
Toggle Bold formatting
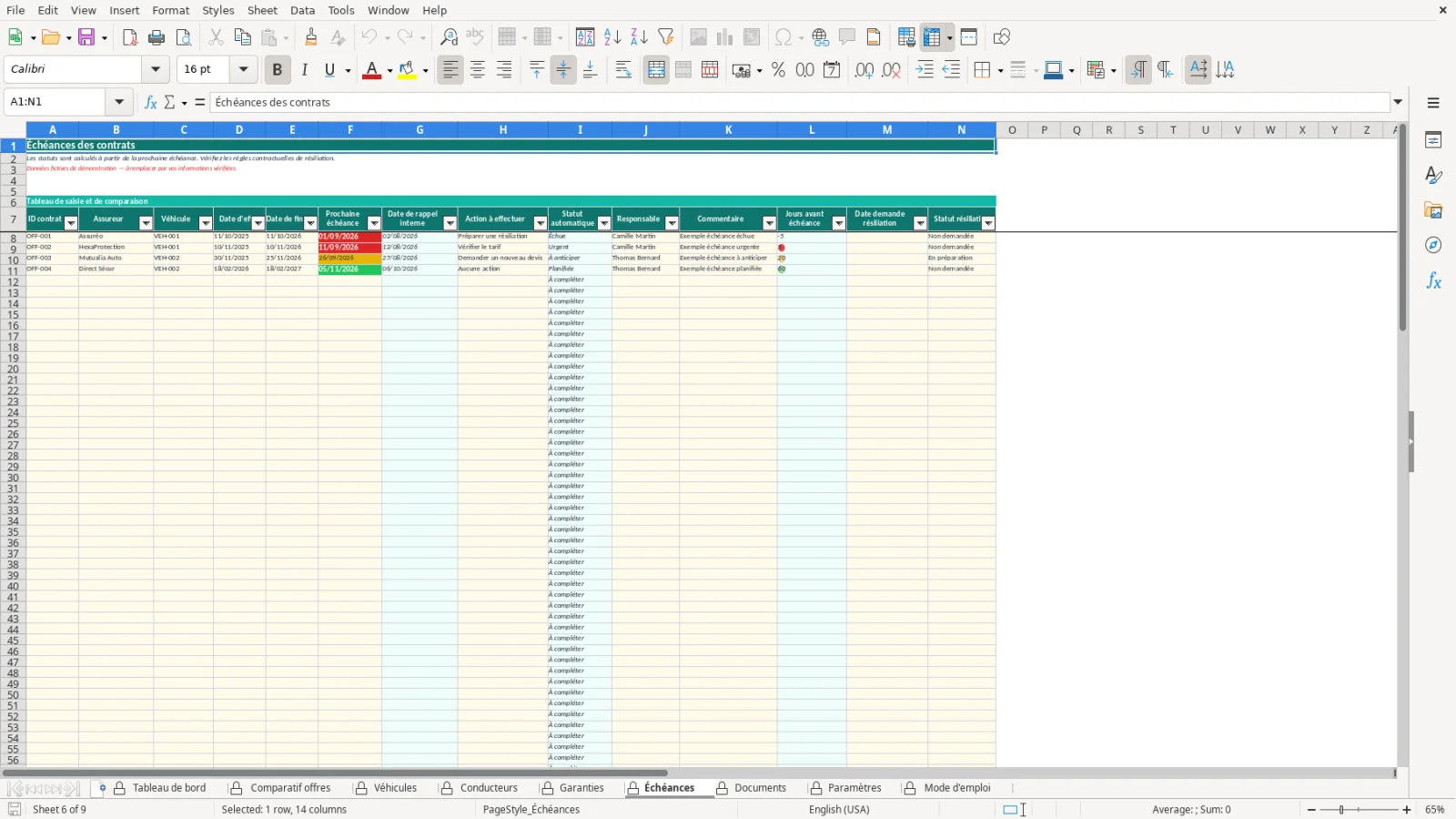pyautogui.click(x=277, y=70)
